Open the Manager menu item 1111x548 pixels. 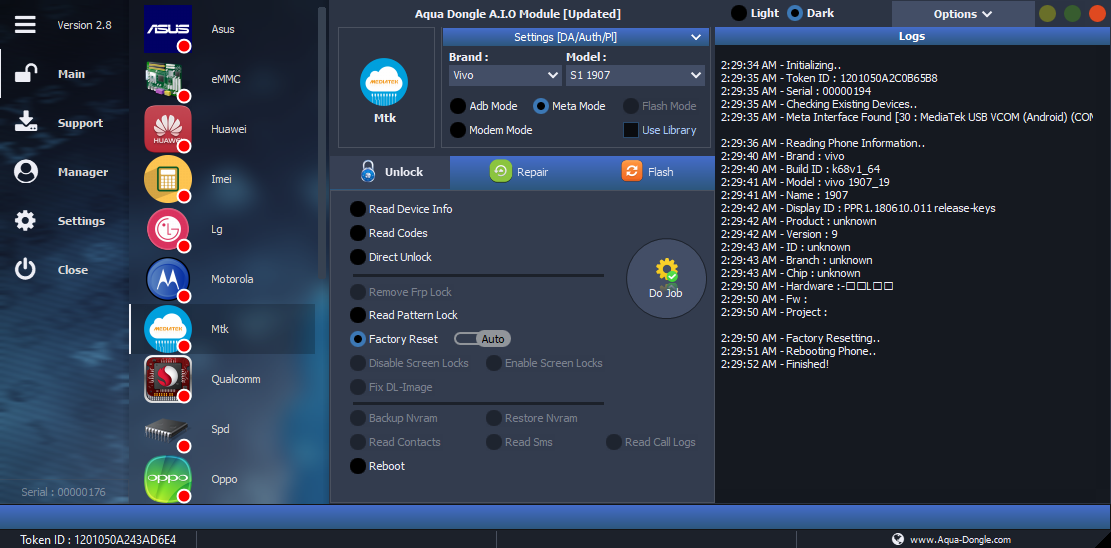[83, 172]
